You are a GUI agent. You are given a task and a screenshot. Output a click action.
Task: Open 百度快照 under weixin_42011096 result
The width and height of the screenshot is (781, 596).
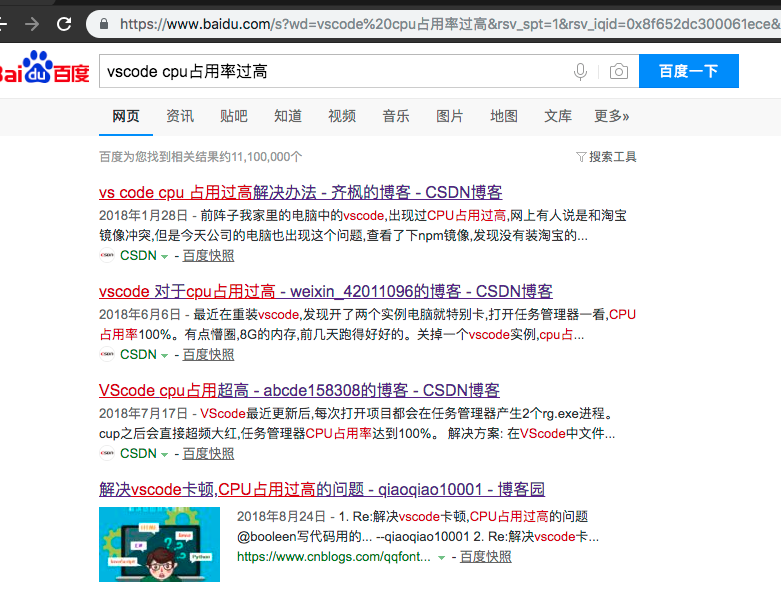tap(208, 355)
